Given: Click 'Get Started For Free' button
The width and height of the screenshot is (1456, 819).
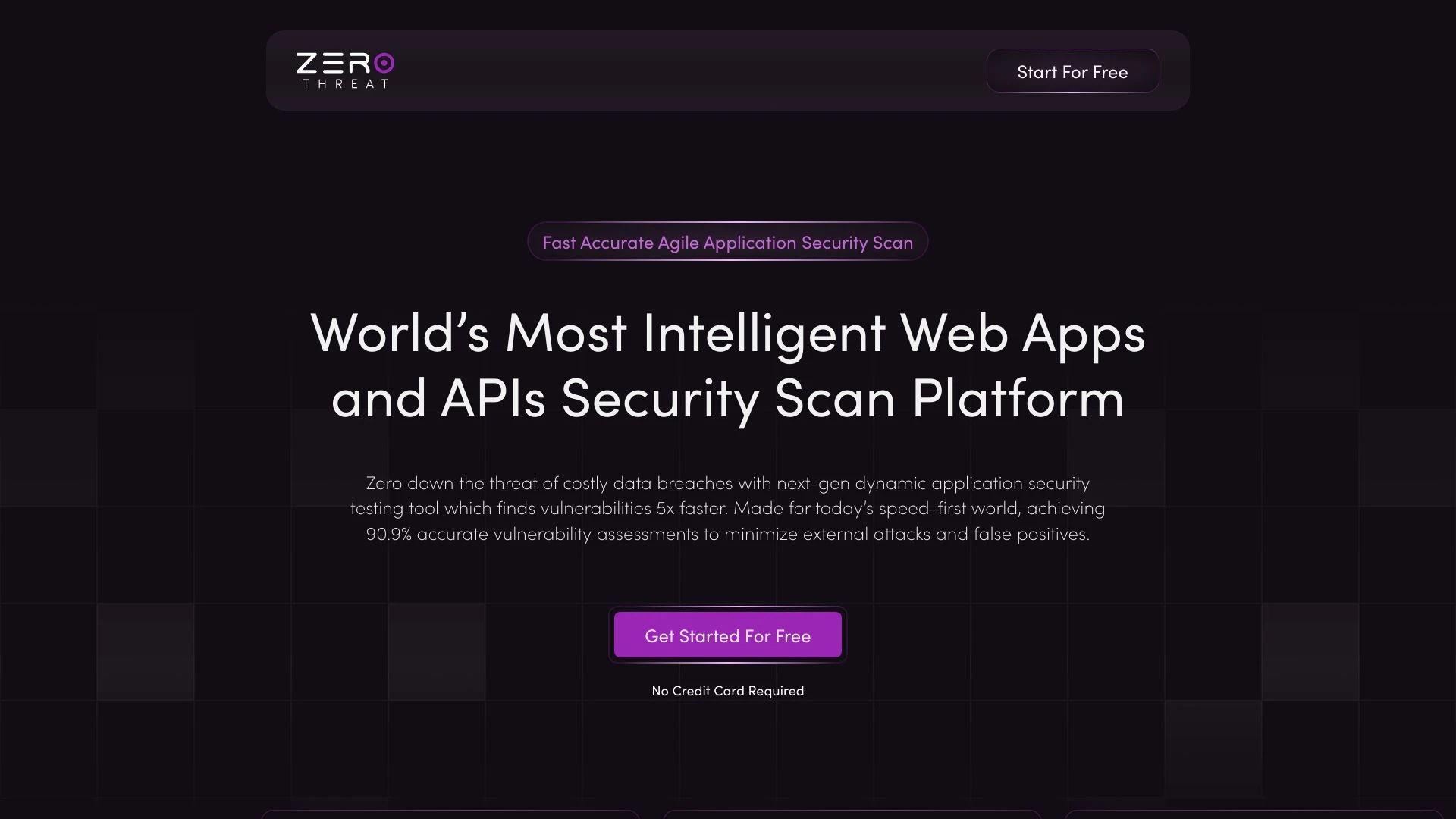Looking at the screenshot, I should [x=728, y=634].
